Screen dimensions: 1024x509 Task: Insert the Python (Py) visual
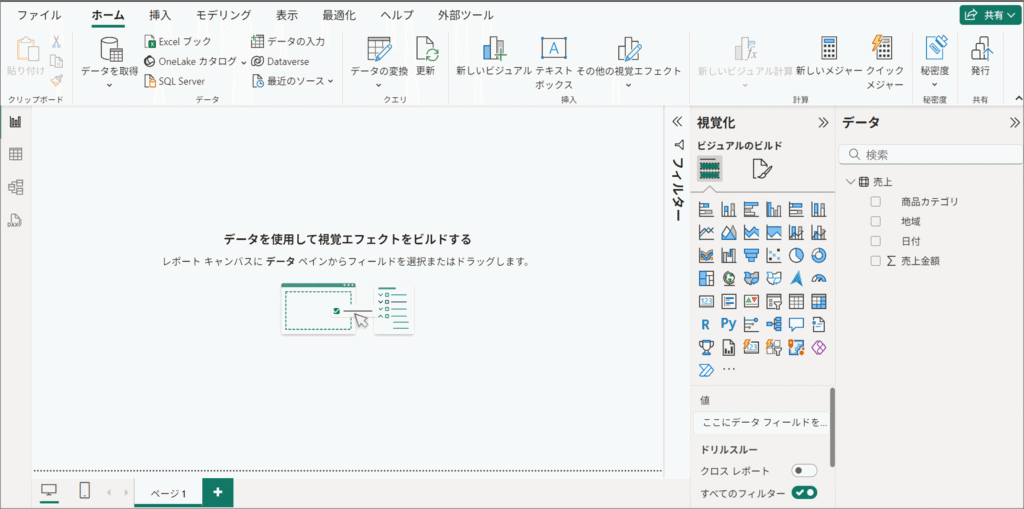(x=728, y=323)
